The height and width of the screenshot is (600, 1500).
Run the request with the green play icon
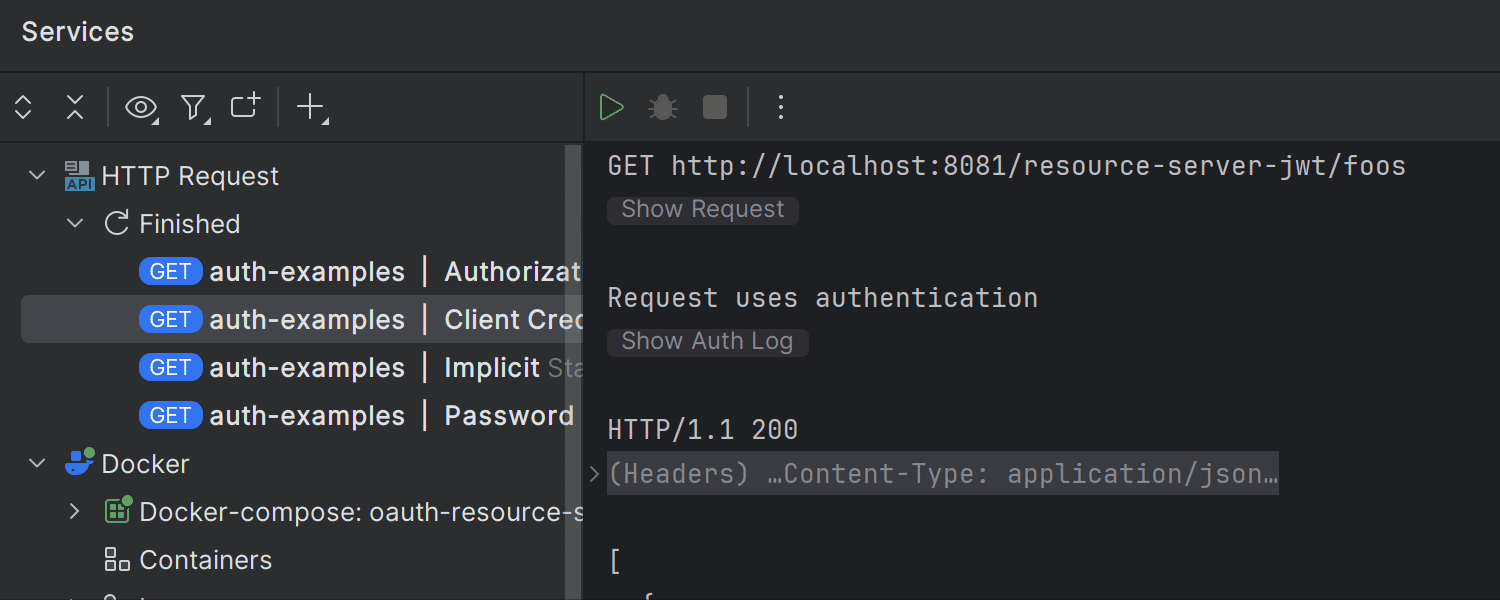pyautogui.click(x=611, y=107)
